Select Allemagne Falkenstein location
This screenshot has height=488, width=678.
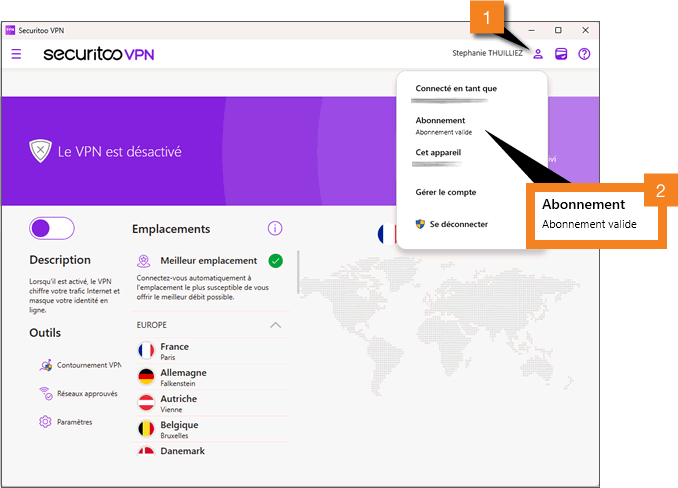tap(211, 376)
